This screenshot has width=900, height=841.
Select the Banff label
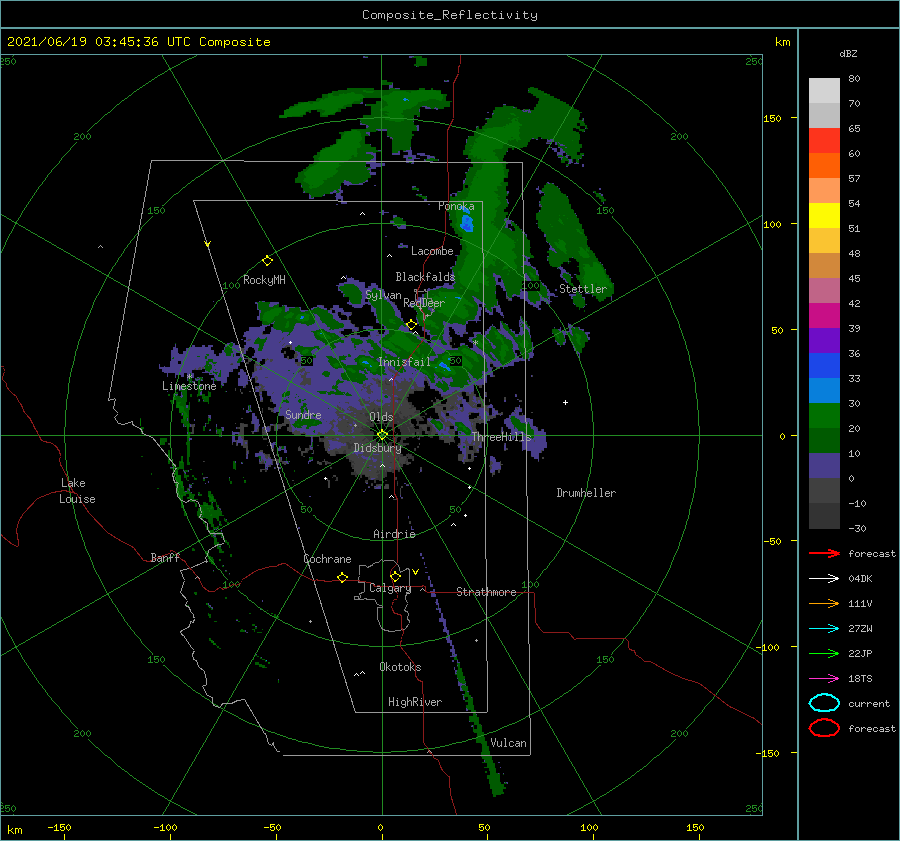[x=165, y=557]
